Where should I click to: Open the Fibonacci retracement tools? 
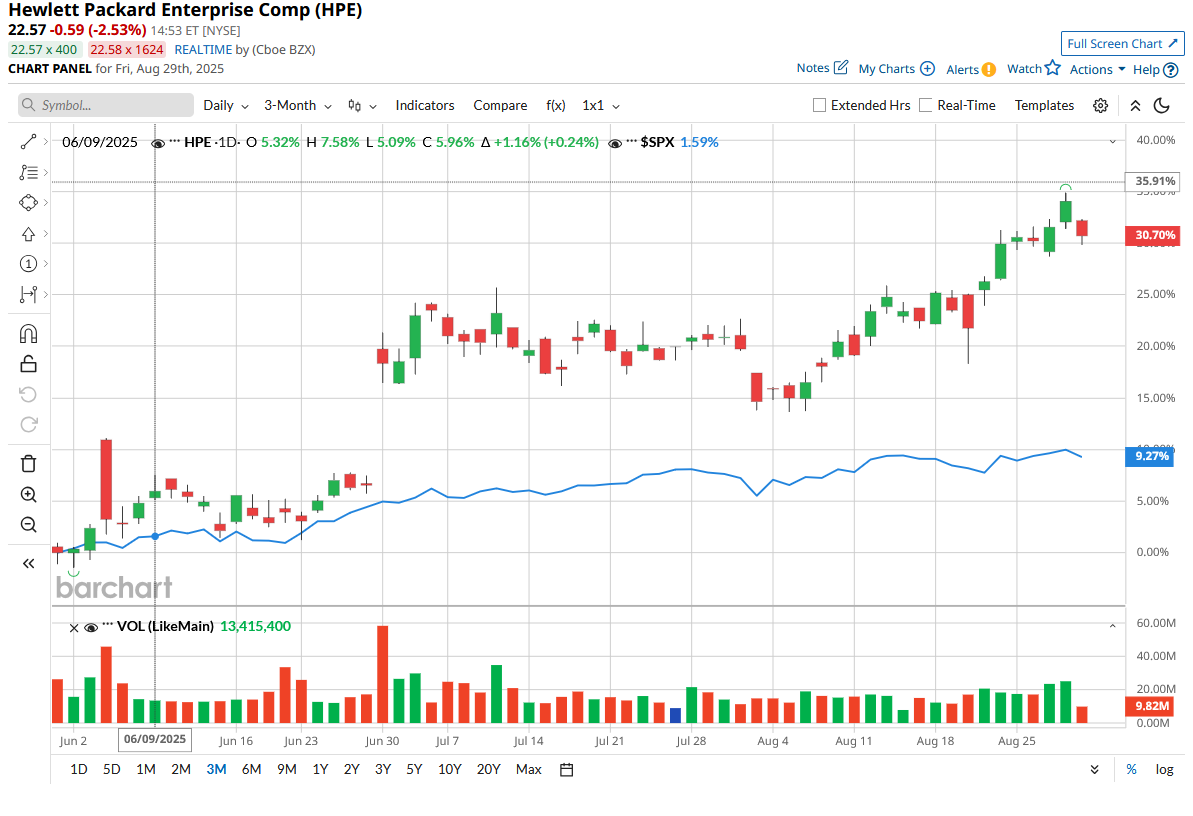click(x=28, y=172)
